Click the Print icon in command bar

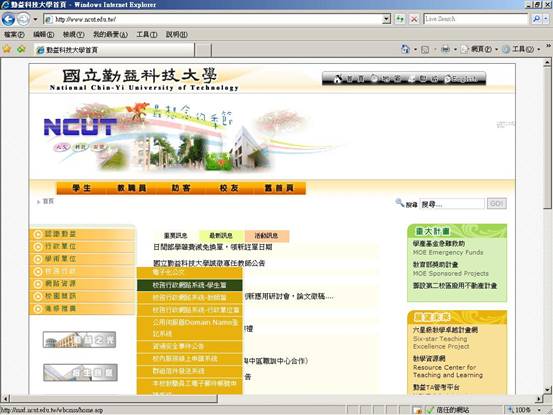(445, 49)
